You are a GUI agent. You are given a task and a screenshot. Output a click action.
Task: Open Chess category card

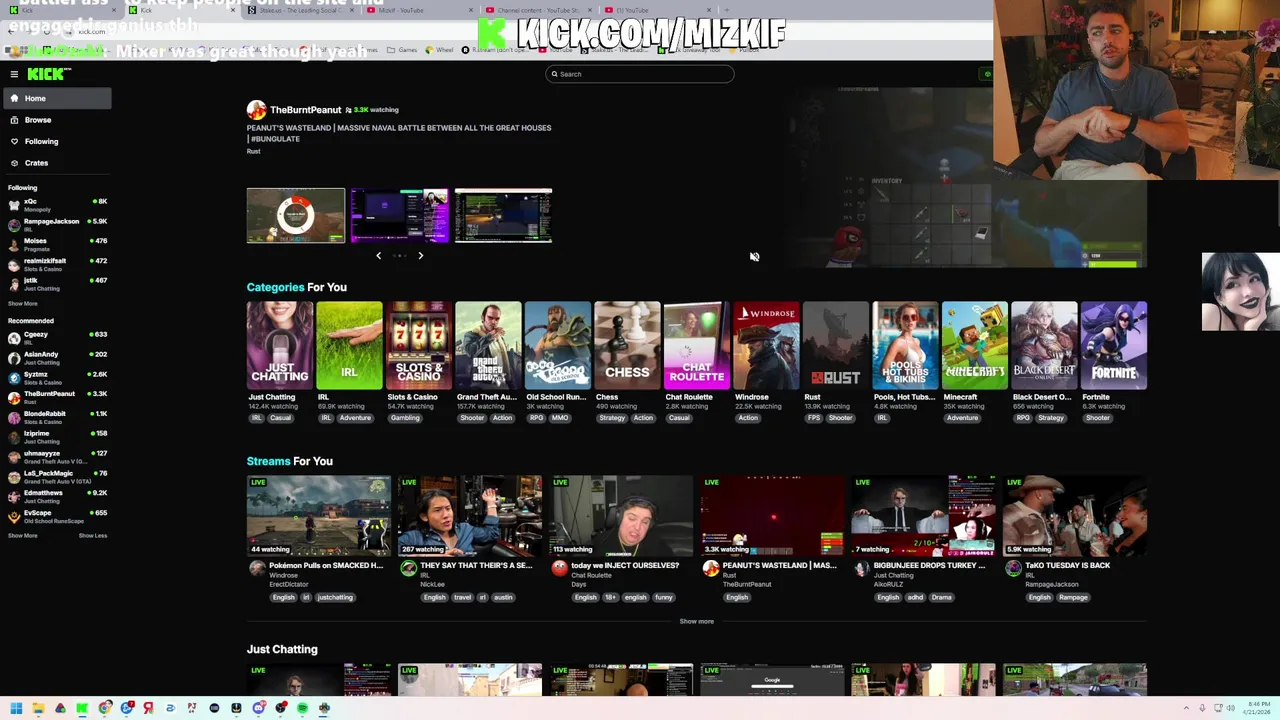627,345
